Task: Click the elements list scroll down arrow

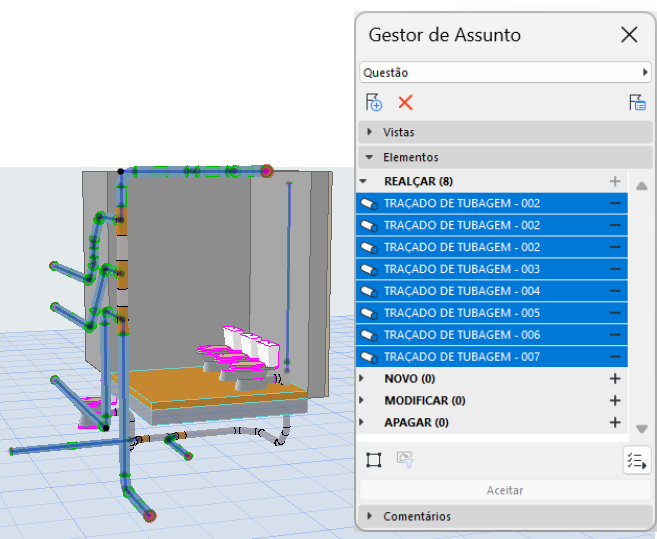Action: tap(641, 429)
